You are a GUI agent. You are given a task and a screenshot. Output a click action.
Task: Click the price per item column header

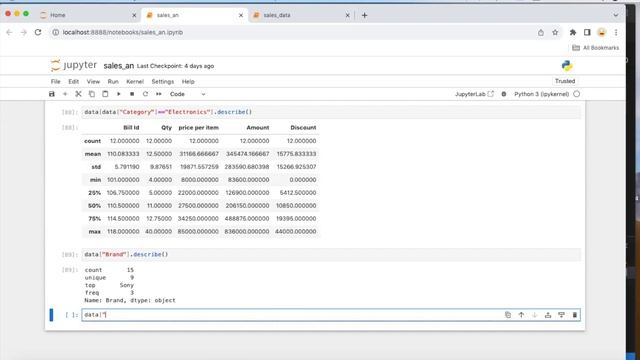pyautogui.click(x=198, y=128)
